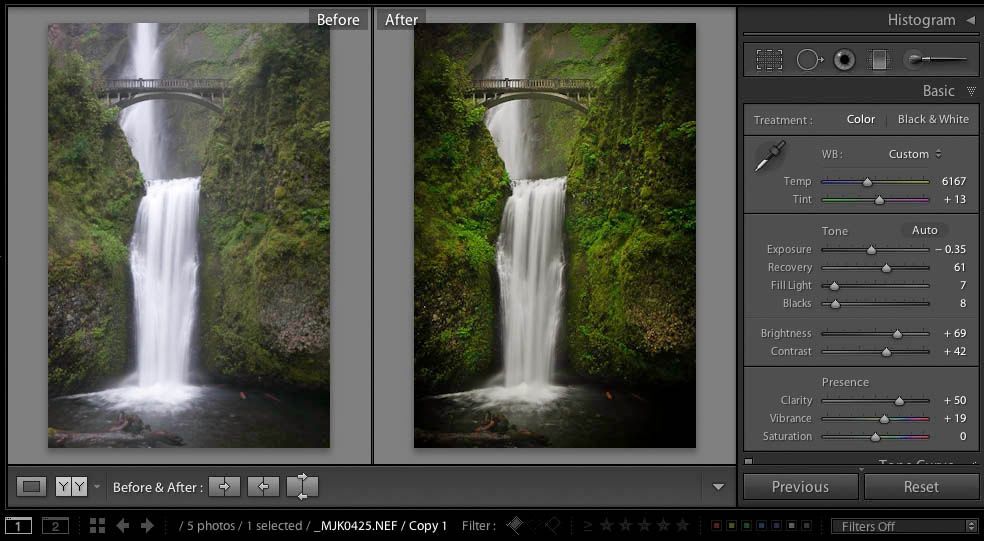Adjust the Brightness slider
Viewport: 984px width, 541px height.
tap(897, 334)
